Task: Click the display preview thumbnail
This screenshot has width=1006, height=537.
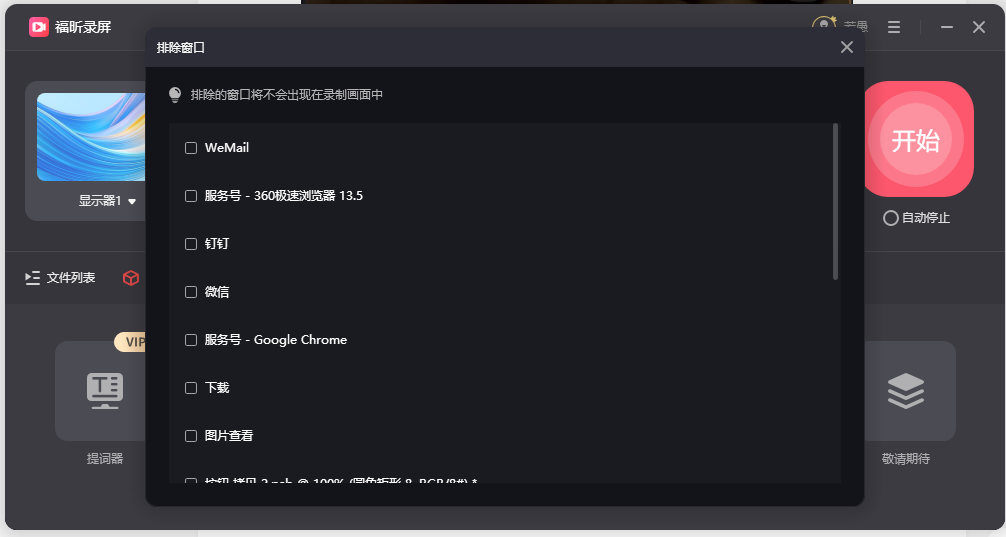Action: point(90,137)
